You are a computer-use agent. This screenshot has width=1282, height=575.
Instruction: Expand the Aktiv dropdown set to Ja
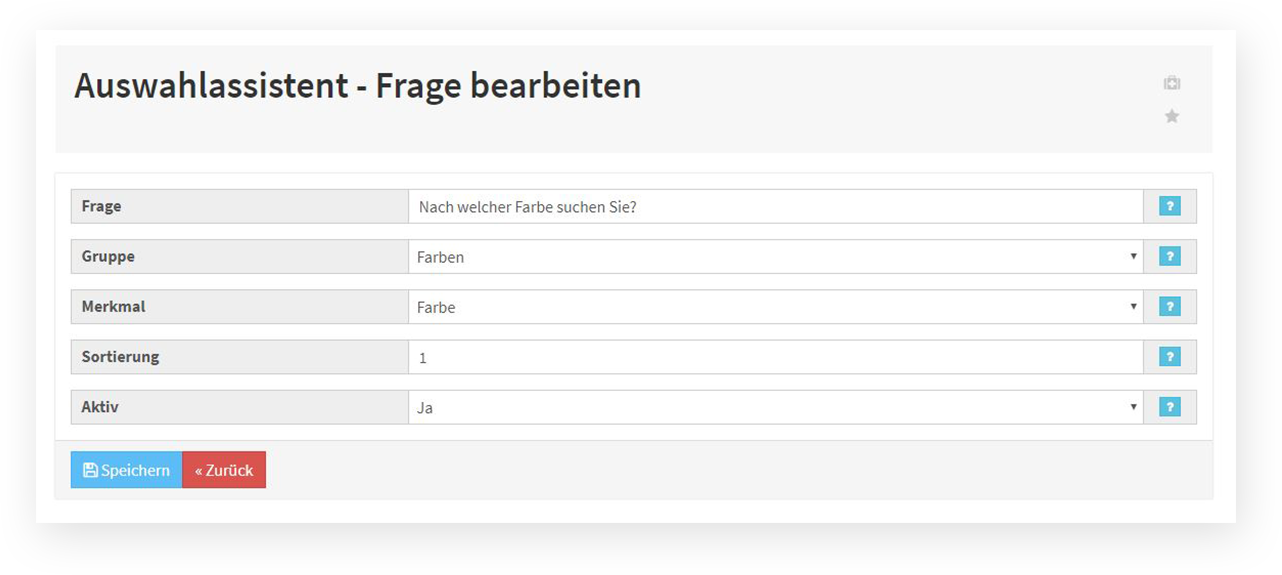[x=776, y=407]
